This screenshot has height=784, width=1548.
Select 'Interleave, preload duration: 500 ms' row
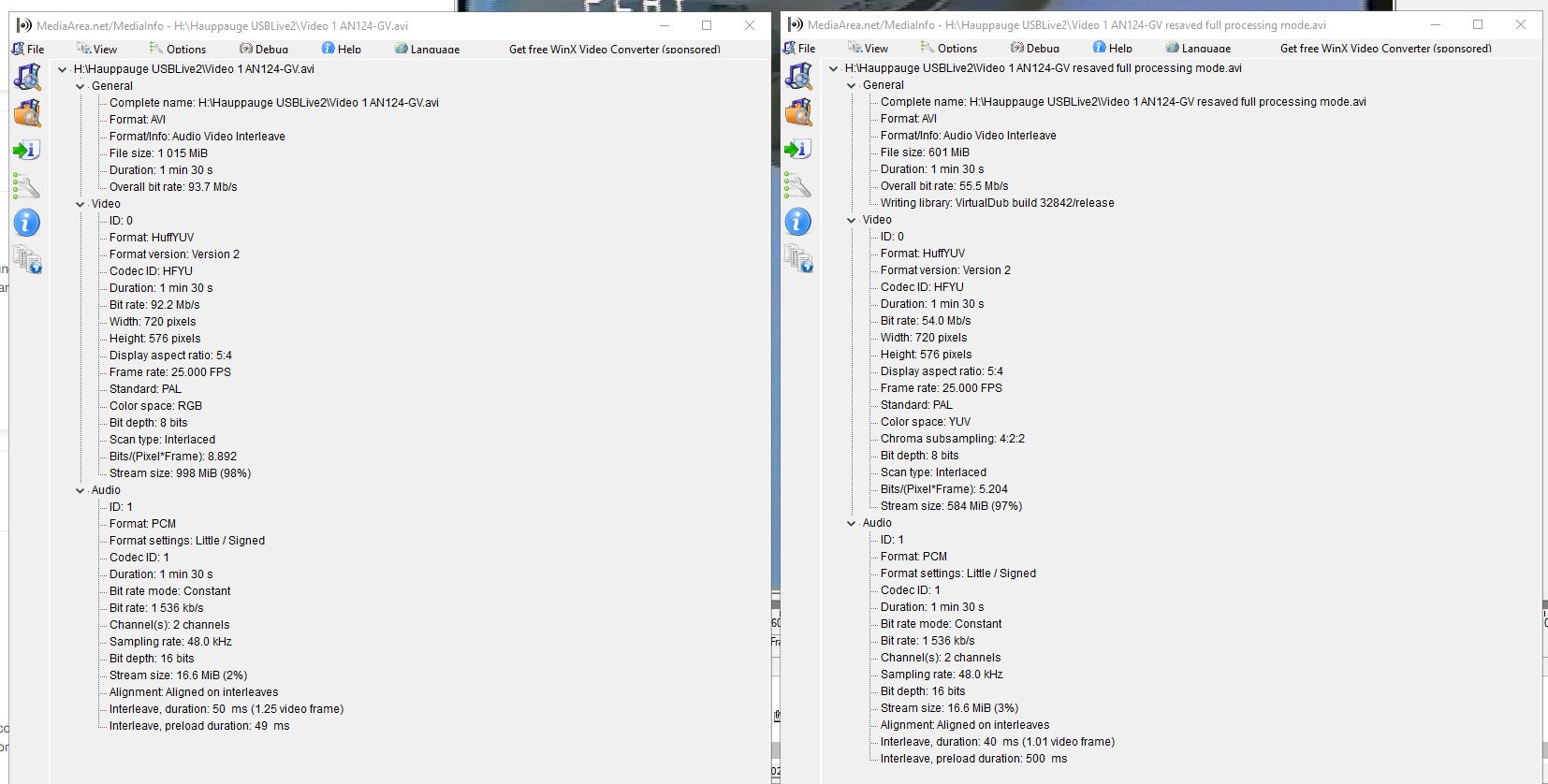coord(973,759)
